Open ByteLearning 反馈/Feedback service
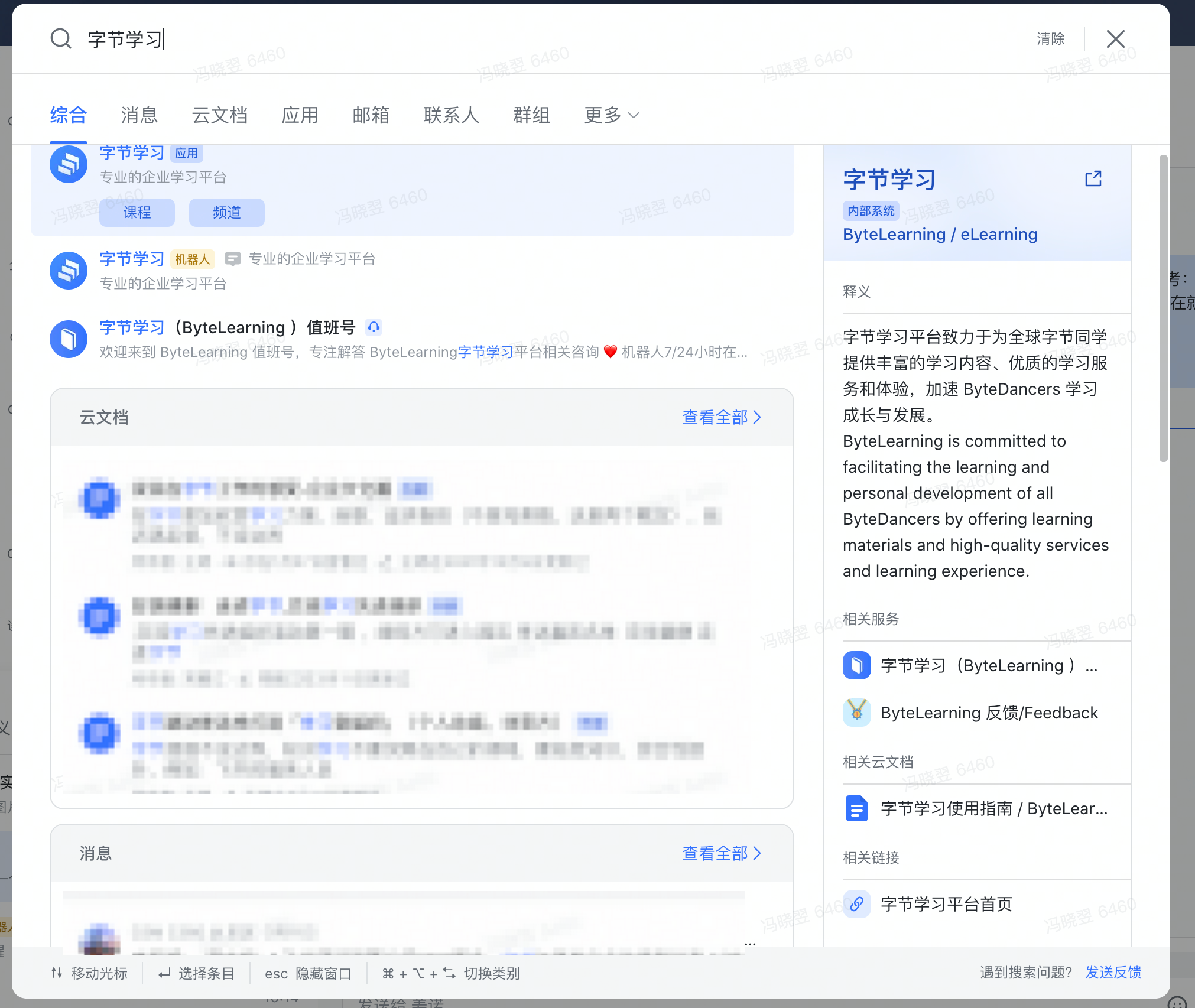Viewport: 1195px width, 1008px height. tap(989, 713)
